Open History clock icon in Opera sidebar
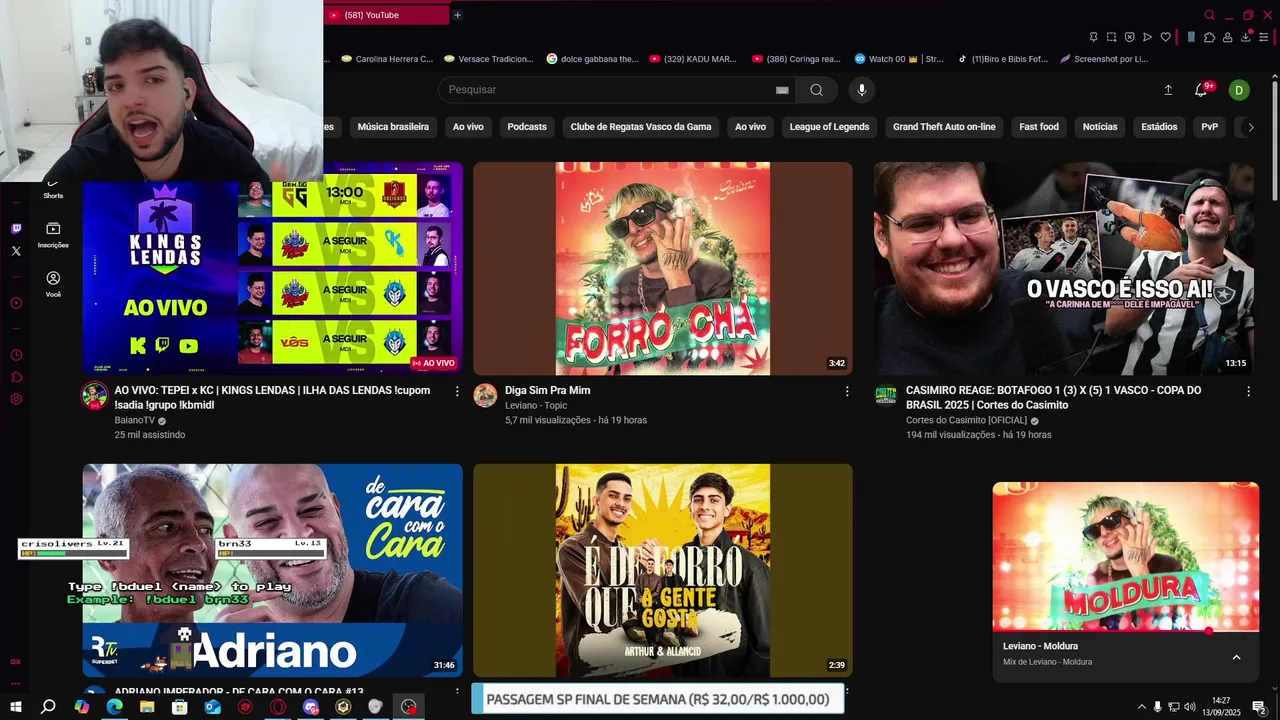1280x720 pixels. (x=16, y=355)
